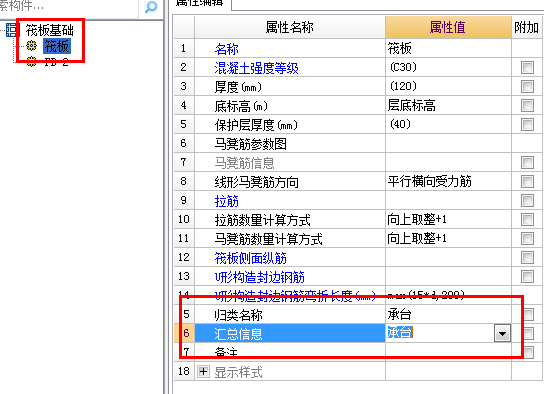Image resolution: width=544 pixels, height=394 pixels.
Task: Select the FB-2 component in tree
Action: coord(56,62)
